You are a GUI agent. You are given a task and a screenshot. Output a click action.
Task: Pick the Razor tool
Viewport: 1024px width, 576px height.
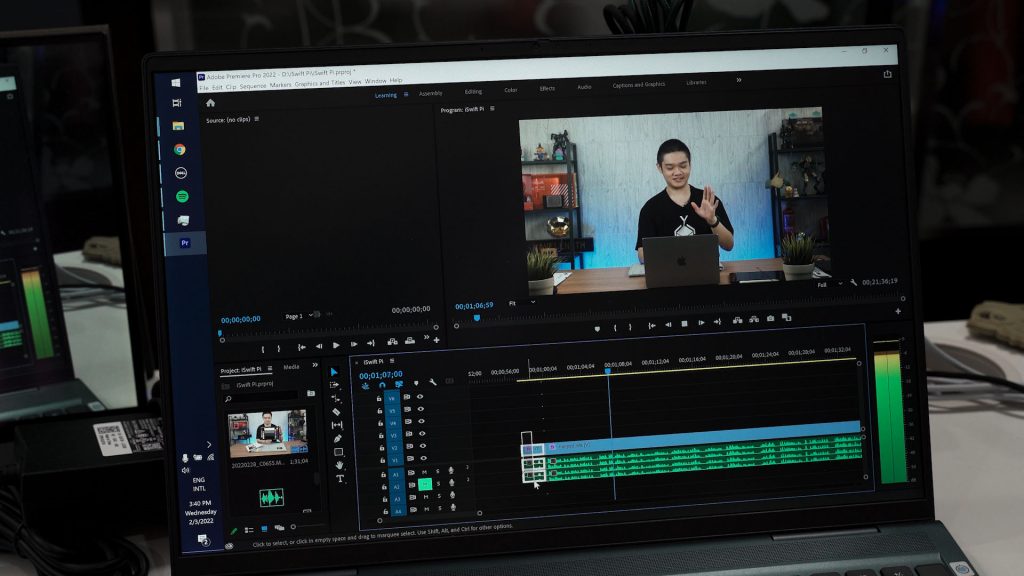[x=336, y=411]
